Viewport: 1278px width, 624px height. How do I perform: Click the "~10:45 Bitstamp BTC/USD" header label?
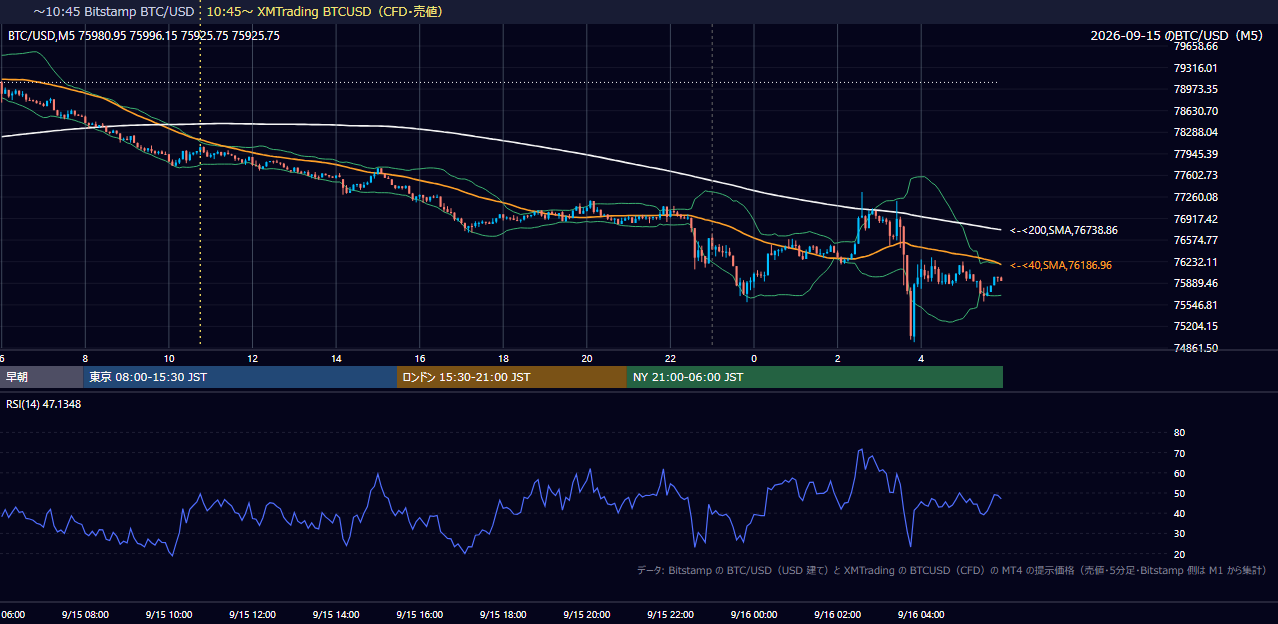pyautogui.click(x=112, y=12)
